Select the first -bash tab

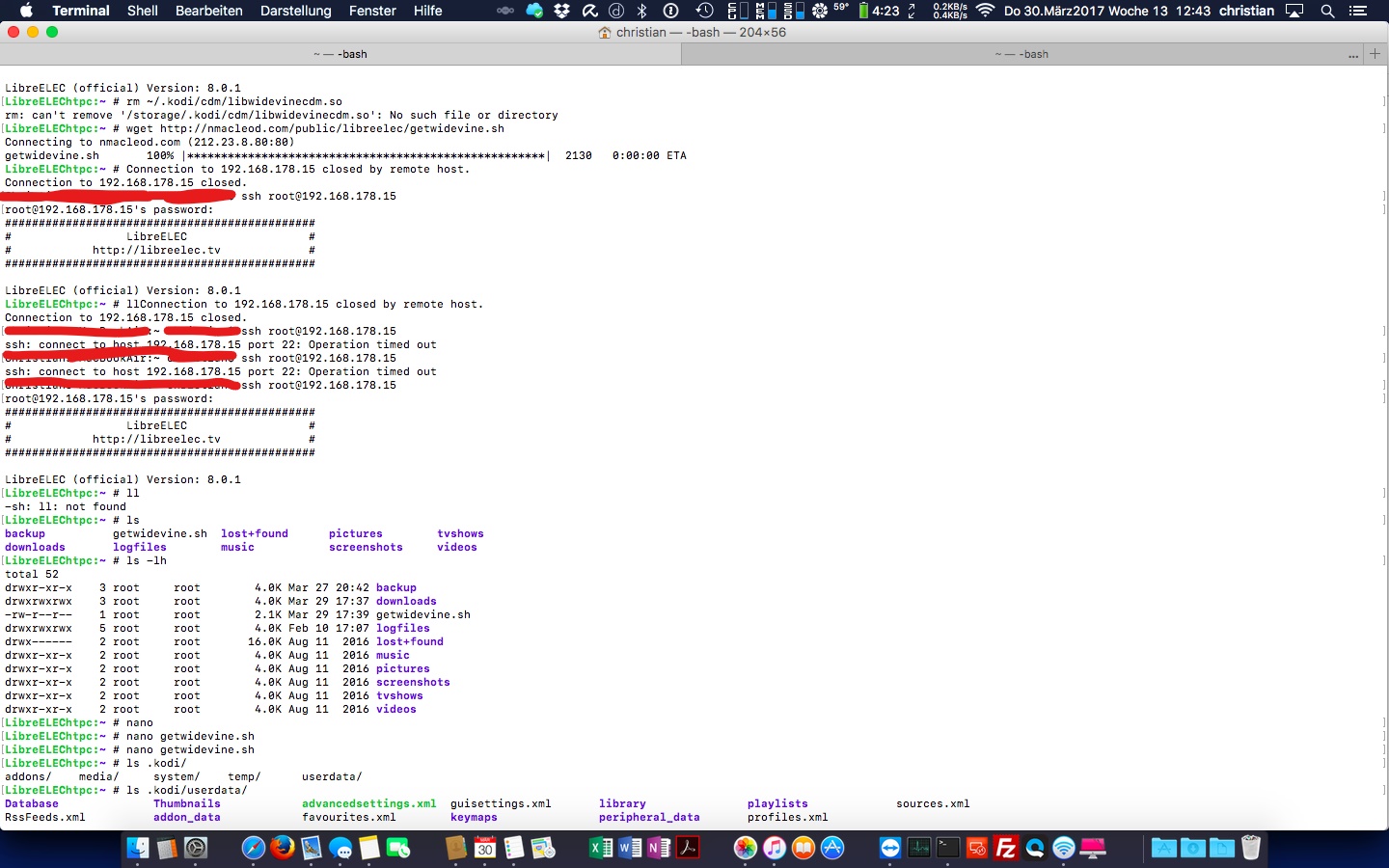340,54
